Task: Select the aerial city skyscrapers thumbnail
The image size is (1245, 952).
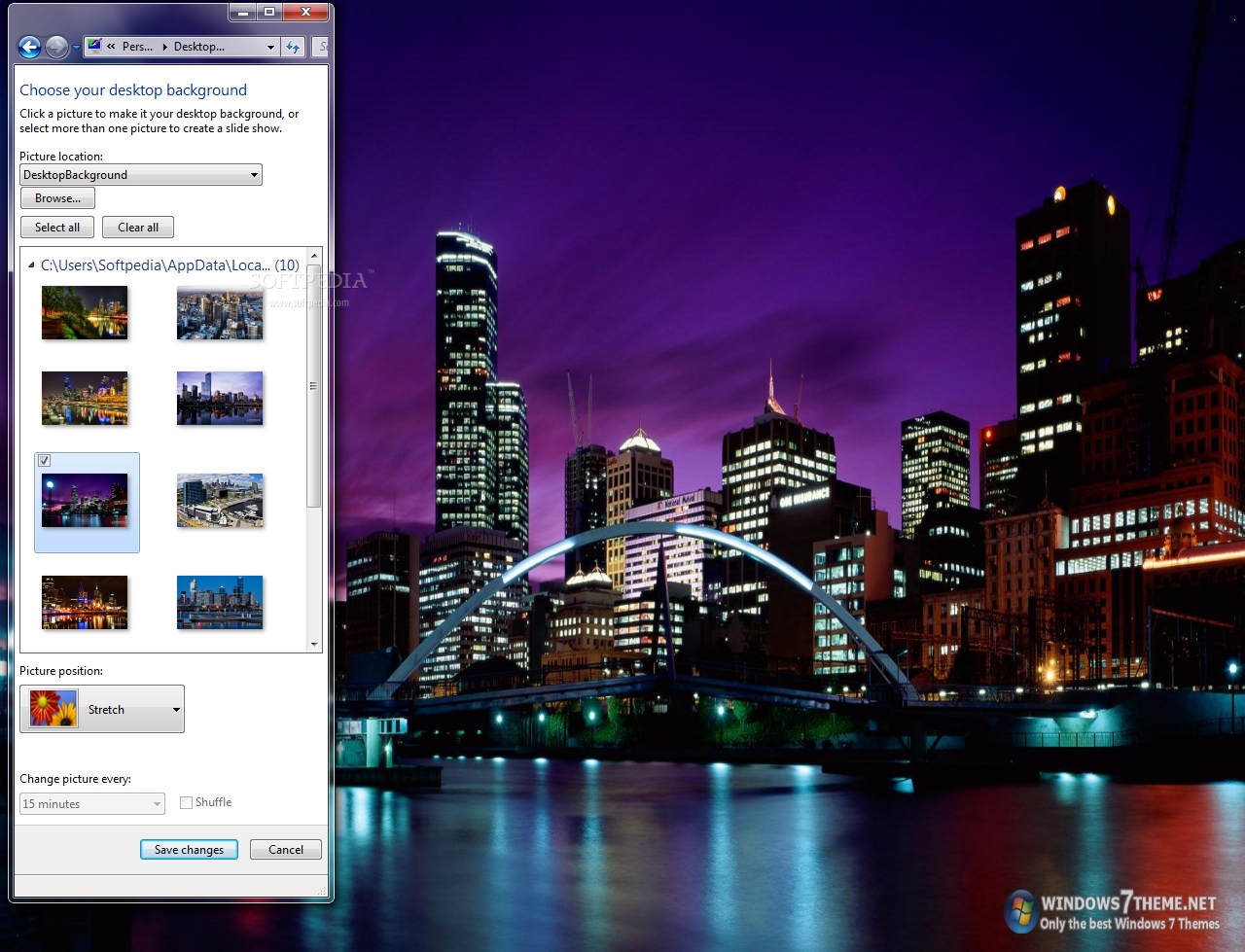Action: point(220,312)
